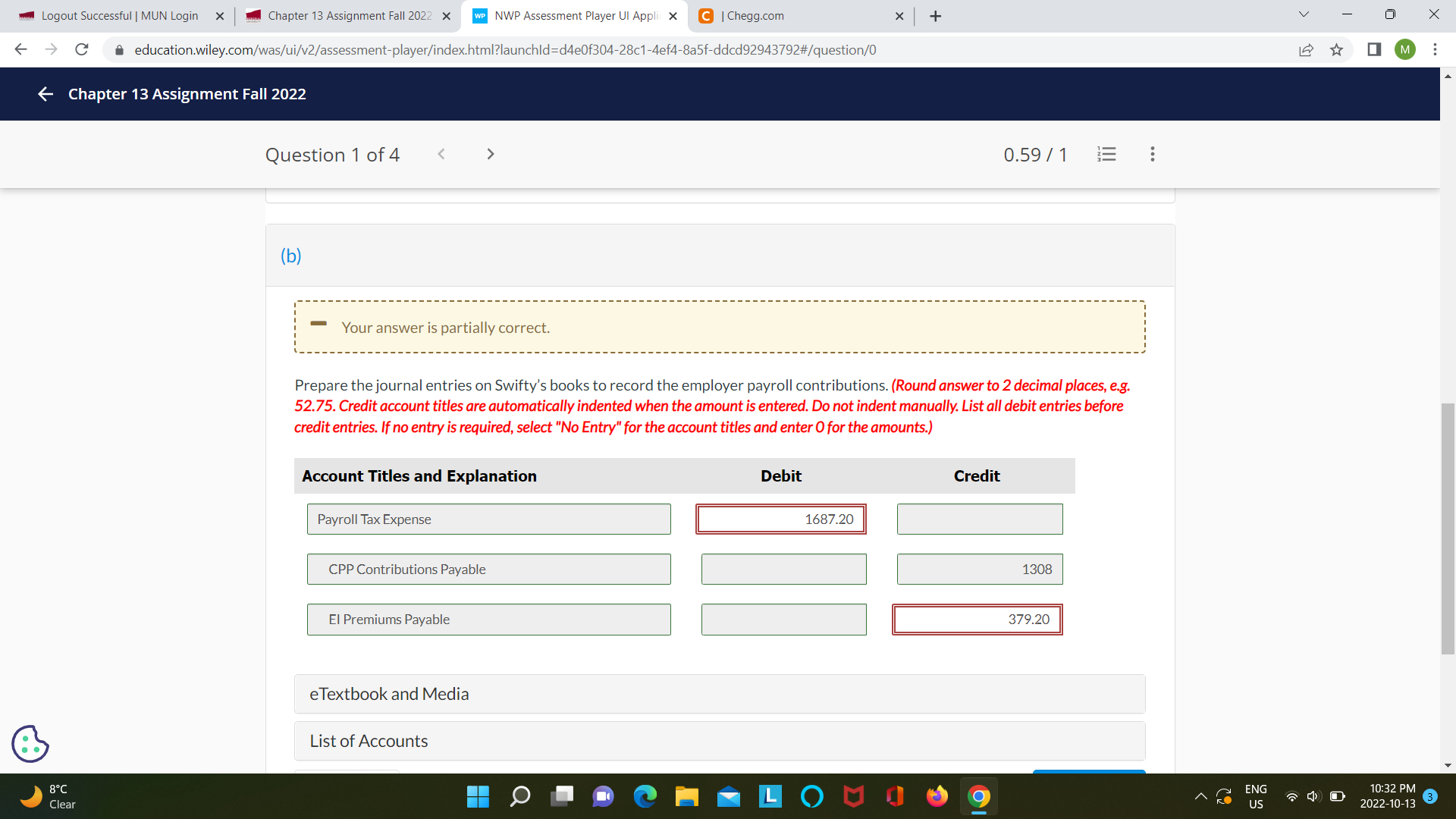This screenshot has width=1456, height=819.
Task: Open File Explorer from the taskbar
Action: (x=687, y=797)
